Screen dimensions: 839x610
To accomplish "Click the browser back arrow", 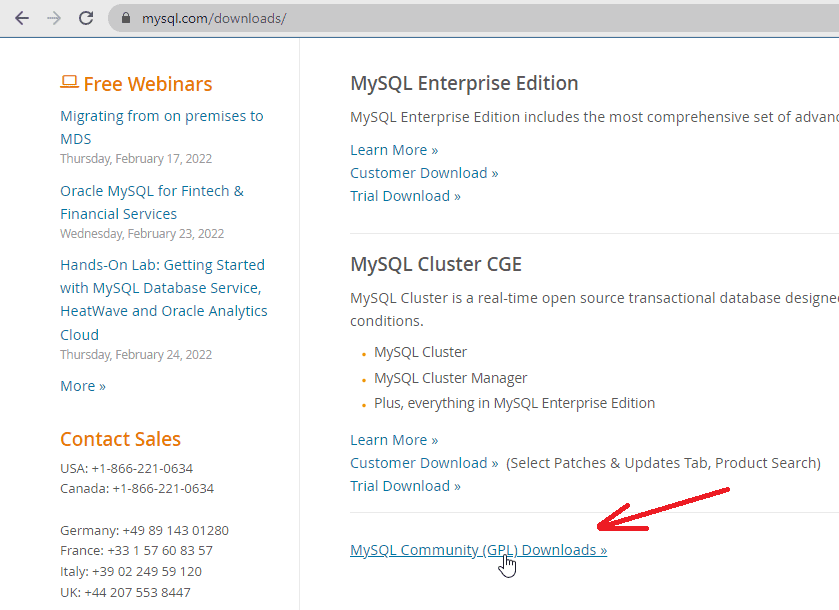I will coord(22,18).
